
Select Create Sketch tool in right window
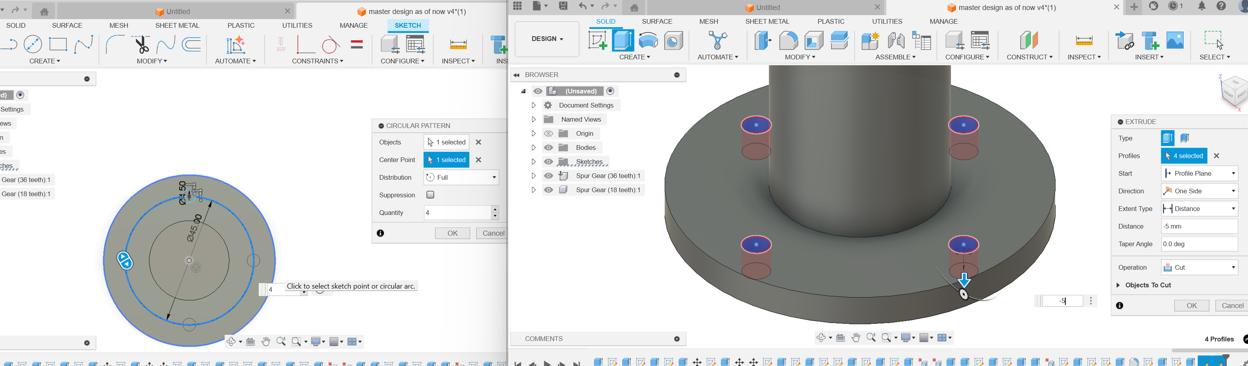click(598, 41)
